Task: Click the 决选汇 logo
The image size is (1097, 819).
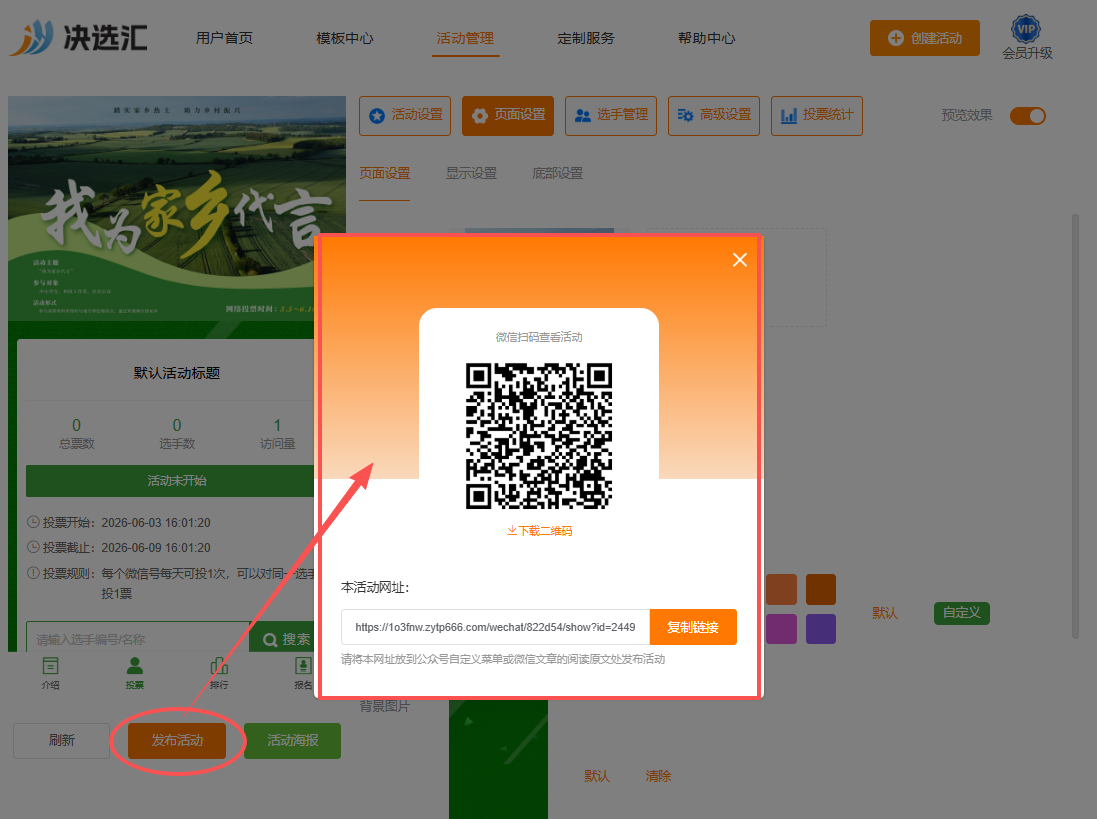Action: click(78, 37)
